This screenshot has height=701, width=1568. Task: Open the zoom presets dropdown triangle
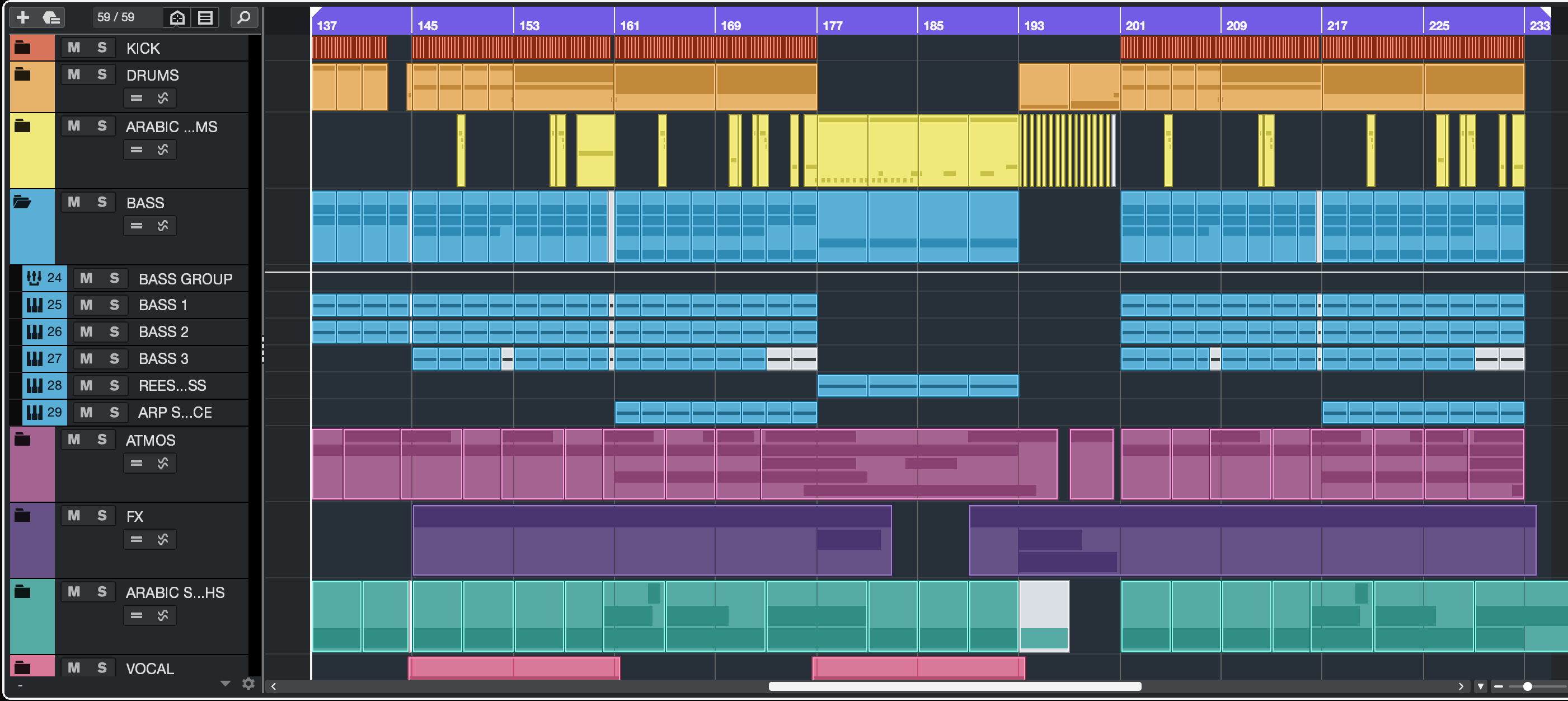1480,686
